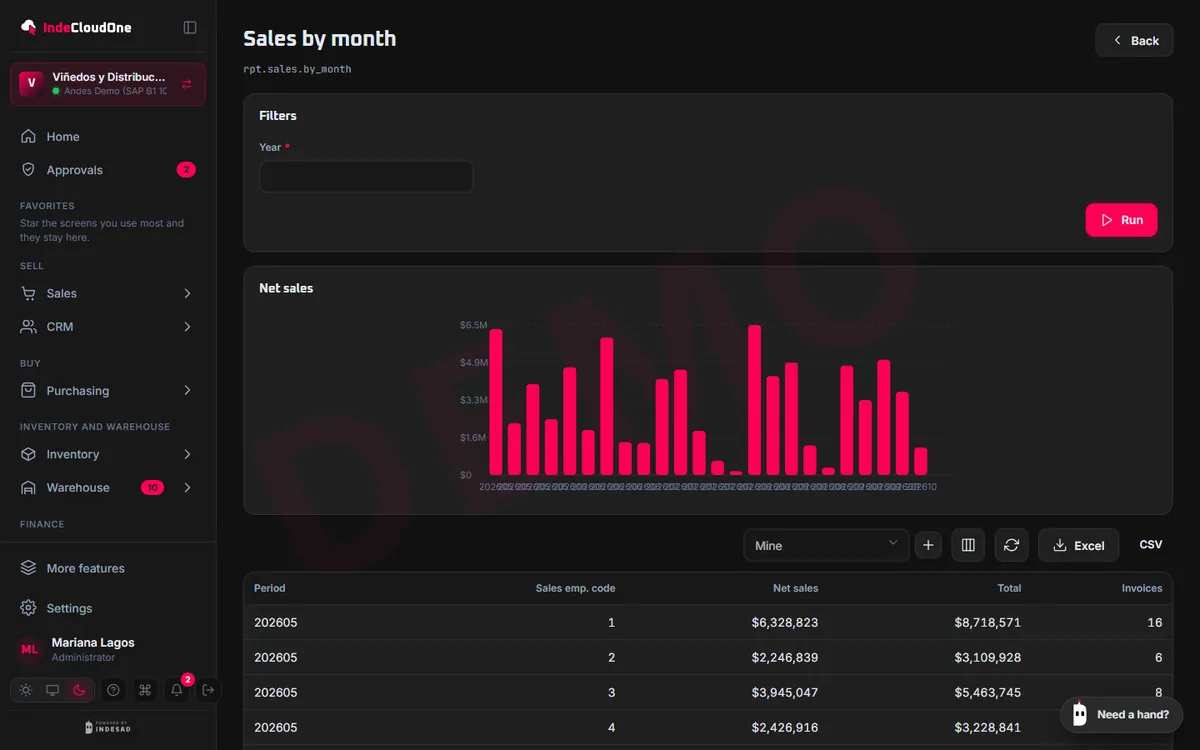The width and height of the screenshot is (1200, 750).
Task: Open the Mine view dropdown
Action: pyautogui.click(x=826, y=545)
